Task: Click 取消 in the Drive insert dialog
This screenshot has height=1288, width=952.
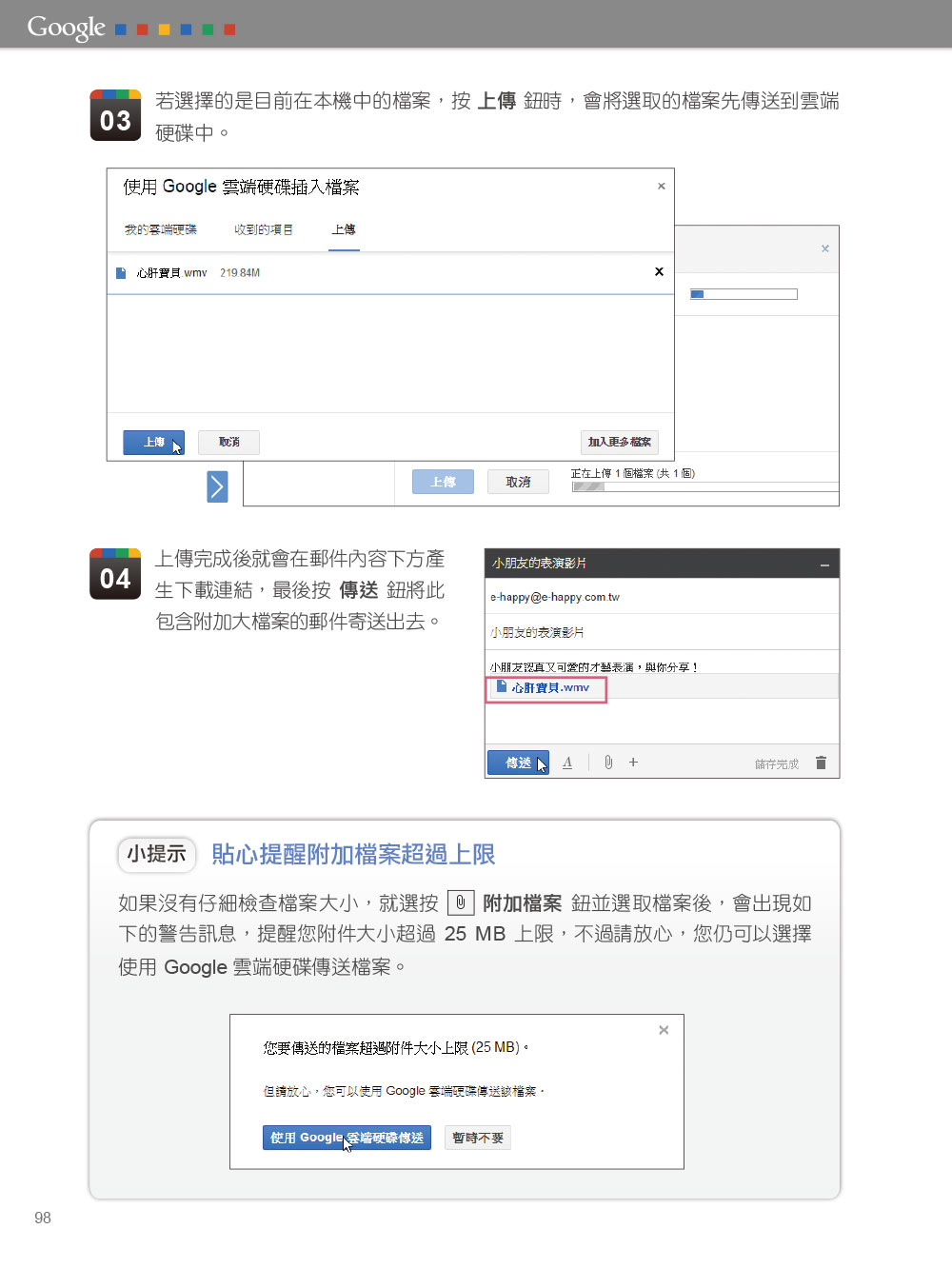Action: tap(228, 442)
